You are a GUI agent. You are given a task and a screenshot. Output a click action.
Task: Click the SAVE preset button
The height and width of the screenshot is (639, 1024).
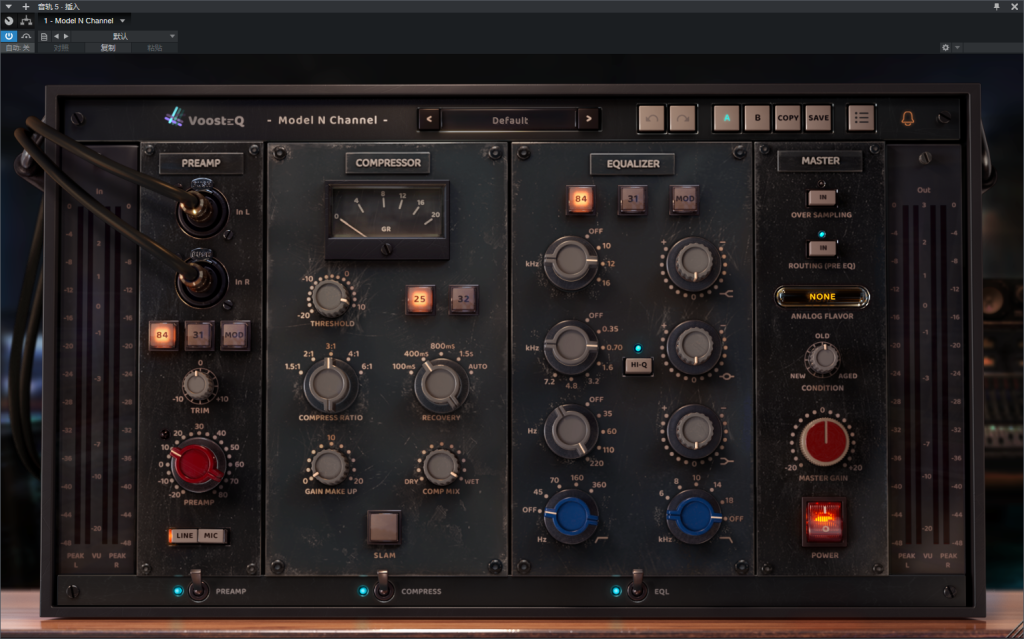point(818,118)
